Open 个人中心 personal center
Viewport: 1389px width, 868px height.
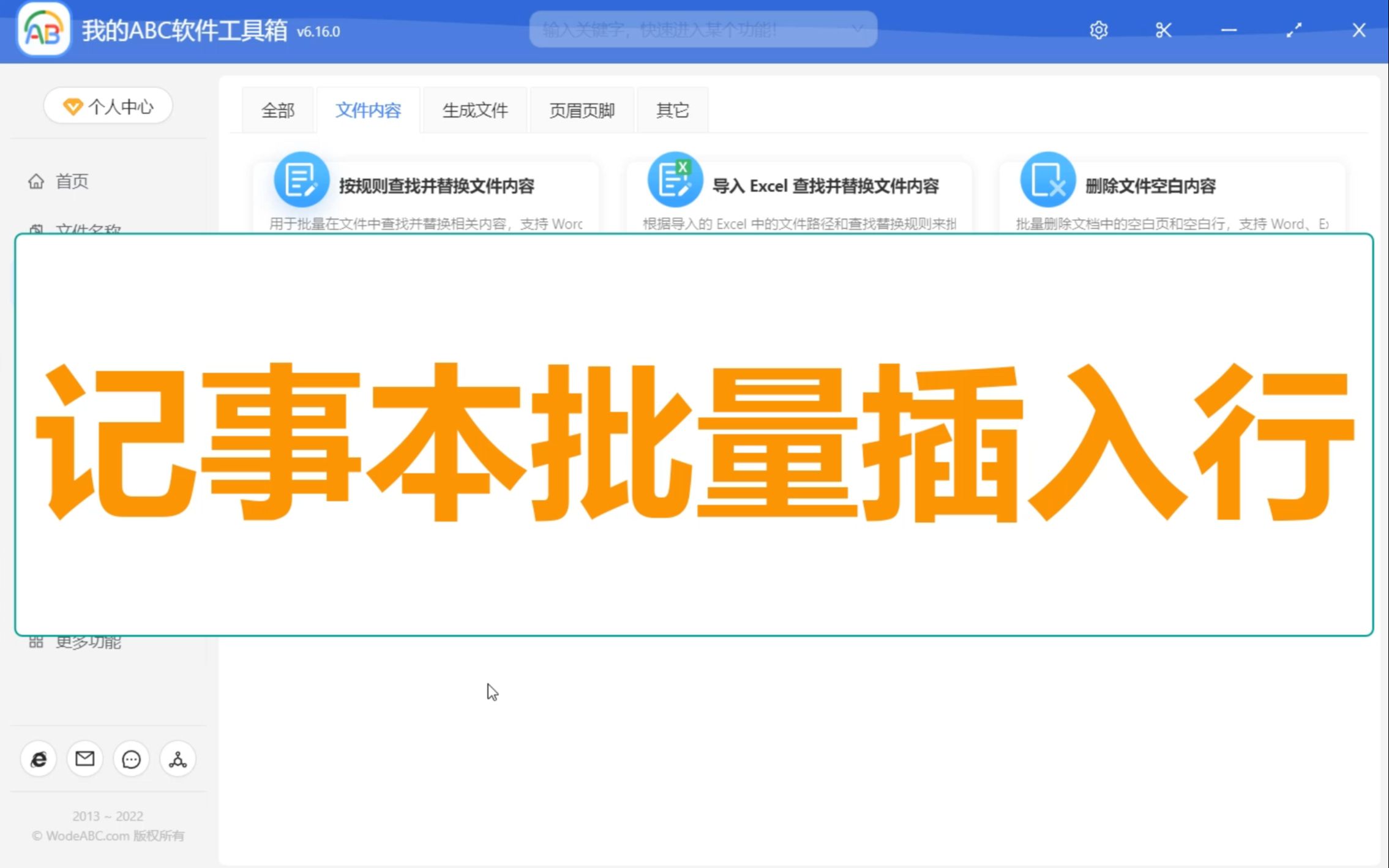(x=108, y=107)
